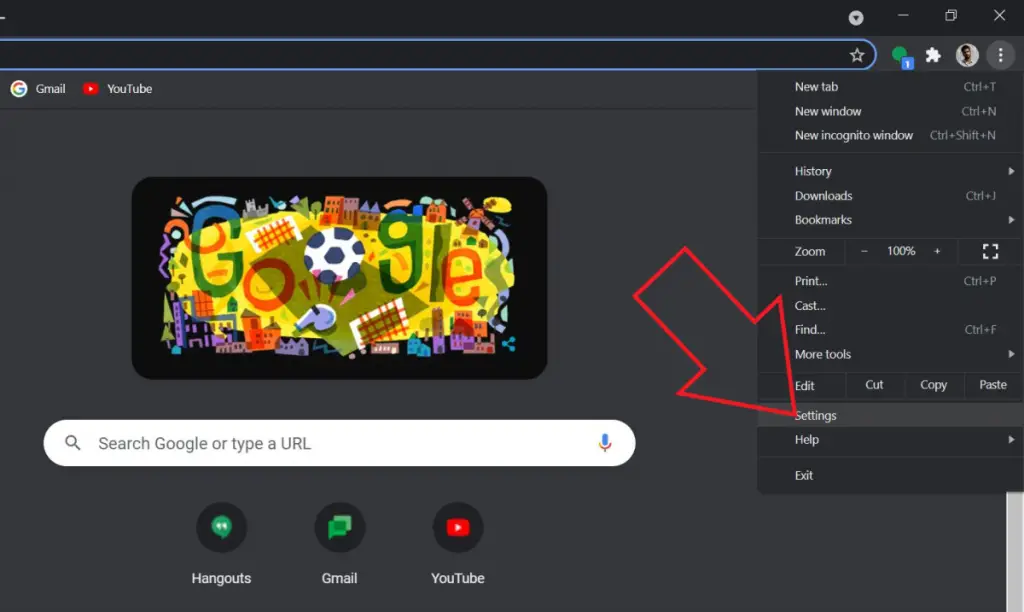Screen dimensions: 1024x612
Task: Click the Search Google or type a URL box
Action: pos(340,443)
